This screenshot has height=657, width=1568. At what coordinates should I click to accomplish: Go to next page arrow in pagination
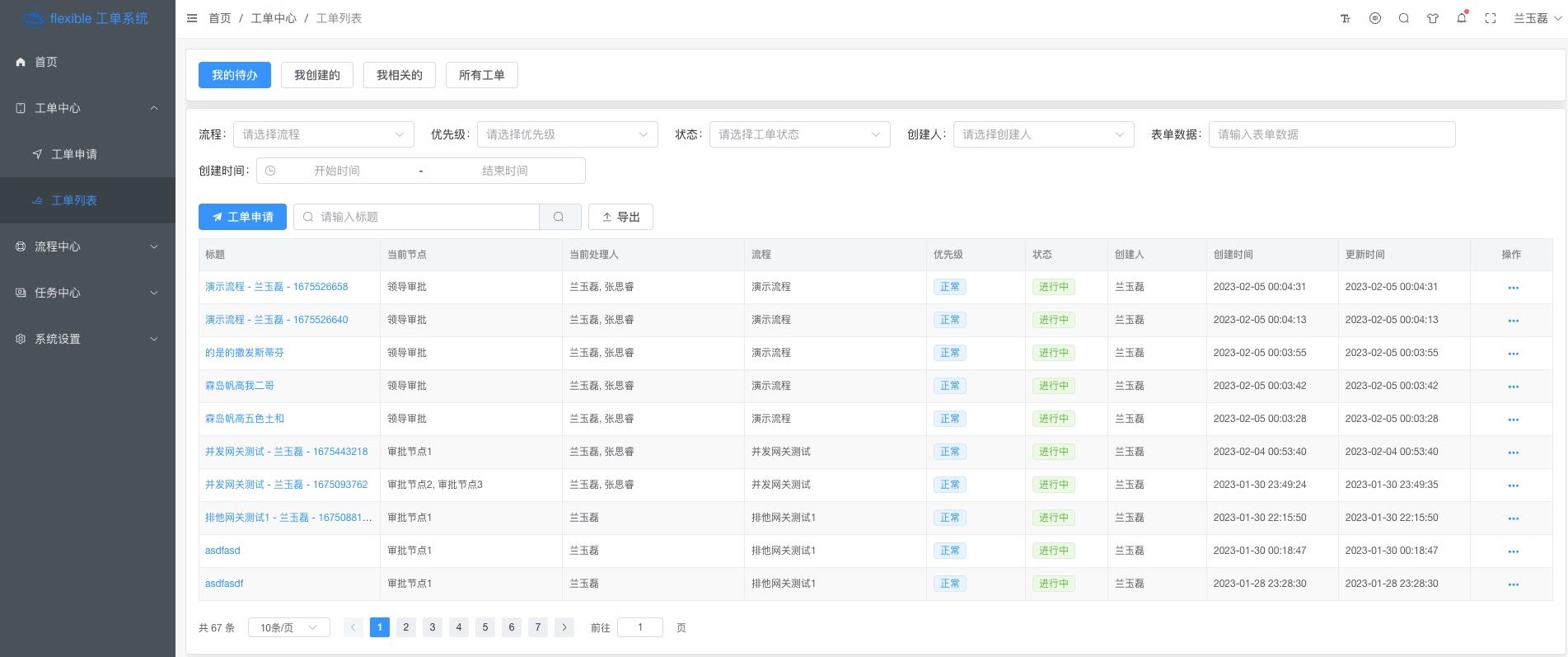pos(564,627)
